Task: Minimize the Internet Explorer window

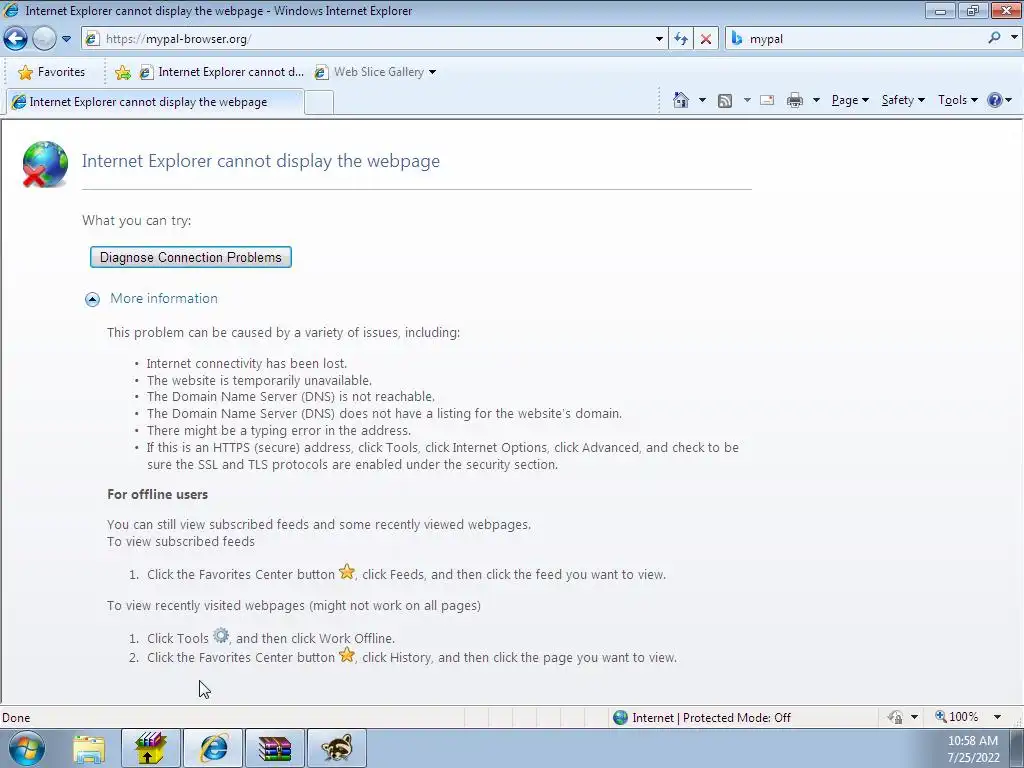Action: tap(940, 10)
